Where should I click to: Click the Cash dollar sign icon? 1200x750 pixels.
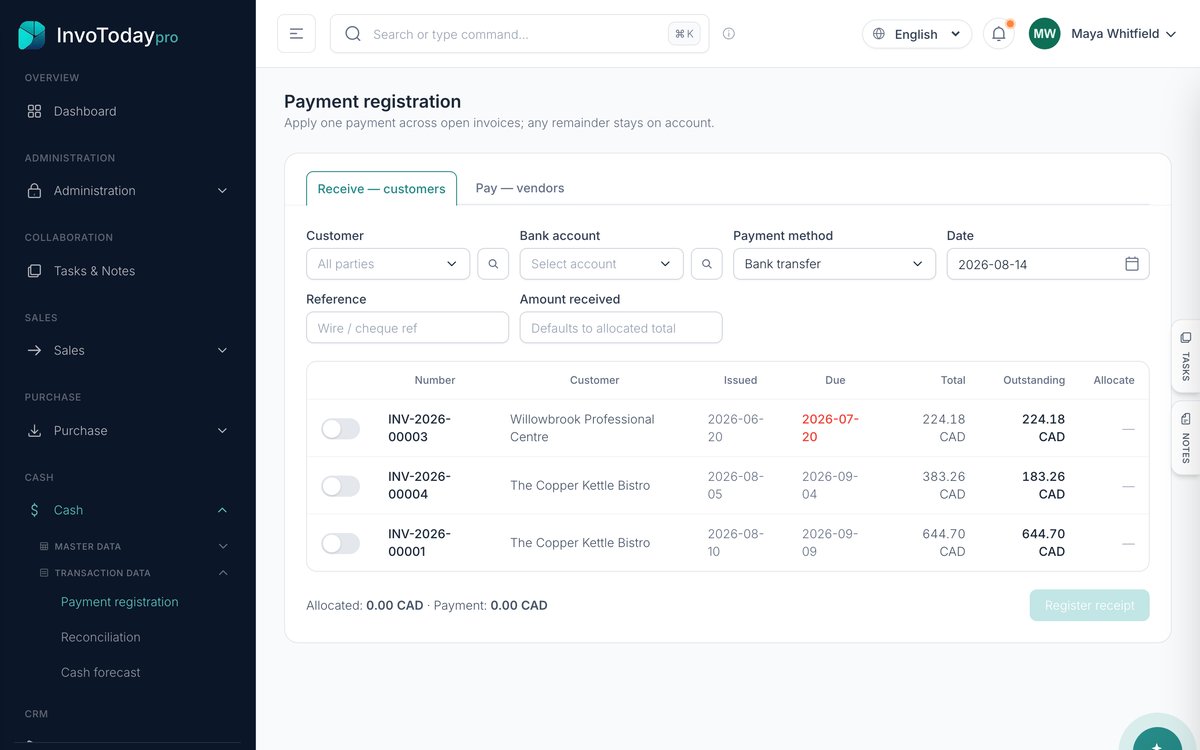pyautogui.click(x=34, y=510)
